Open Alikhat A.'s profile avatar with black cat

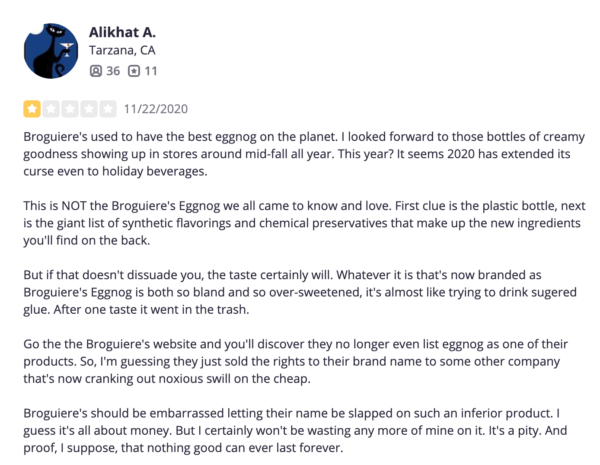[51, 51]
